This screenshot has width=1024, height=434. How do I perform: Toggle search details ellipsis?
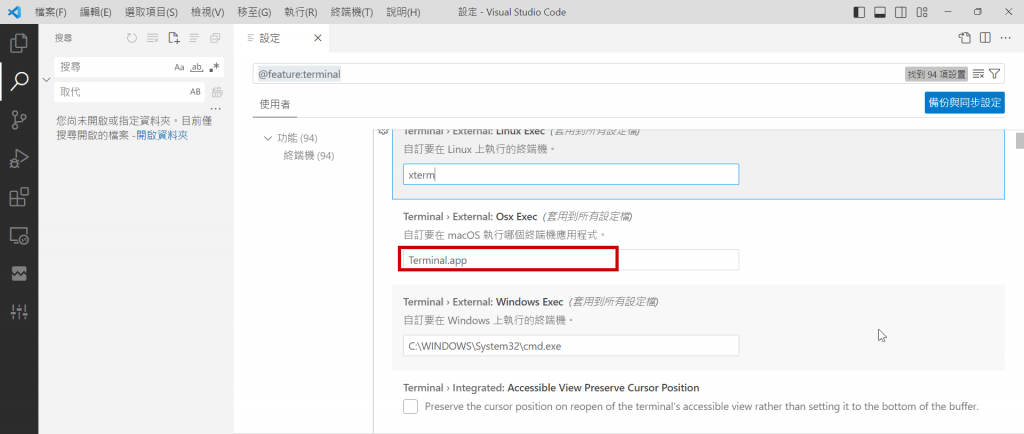pyautogui.click(x=216, y=108)
